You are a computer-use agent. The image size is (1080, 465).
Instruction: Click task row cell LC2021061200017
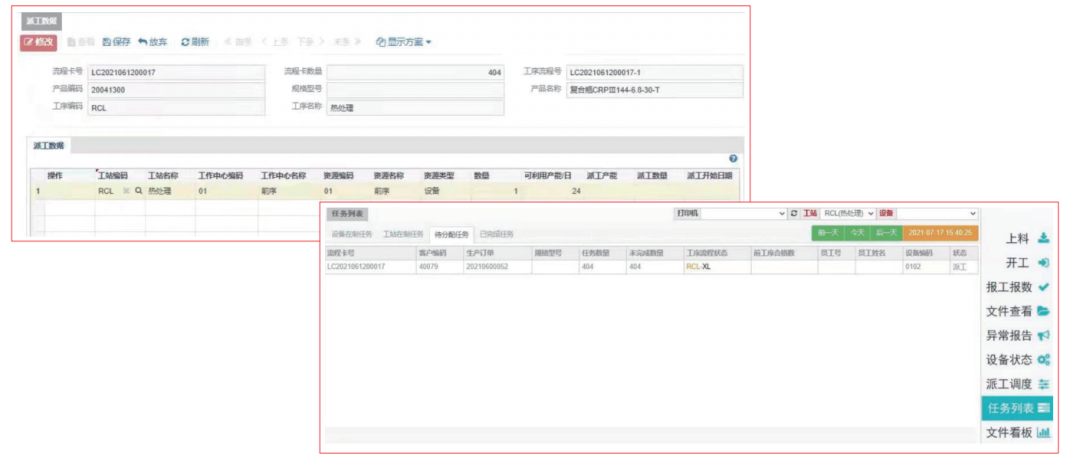[x=371, y=267]
